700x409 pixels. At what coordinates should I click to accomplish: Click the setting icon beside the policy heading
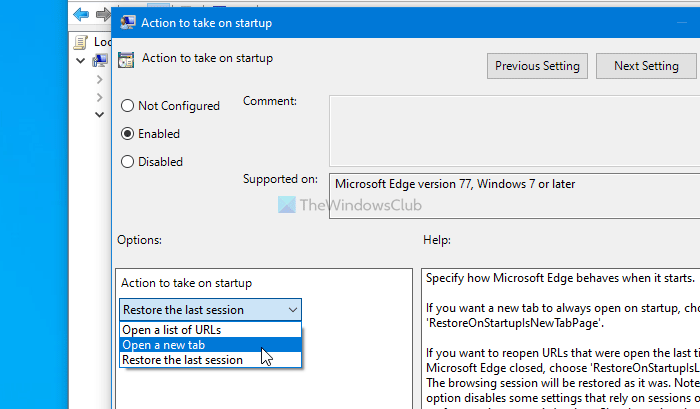(127, 59)
